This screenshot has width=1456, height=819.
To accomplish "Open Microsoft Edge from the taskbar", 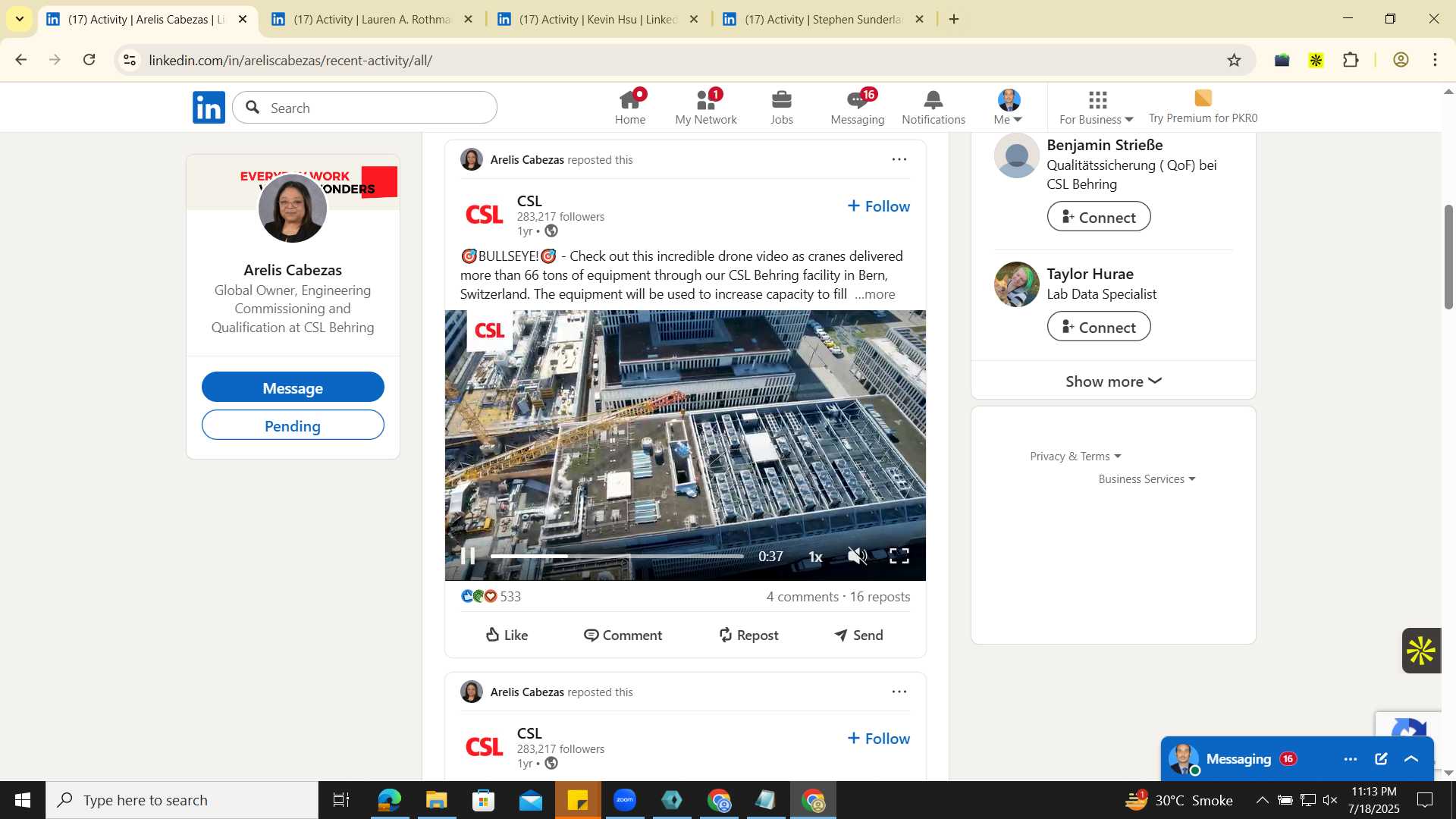I will (x=389, y=800).
